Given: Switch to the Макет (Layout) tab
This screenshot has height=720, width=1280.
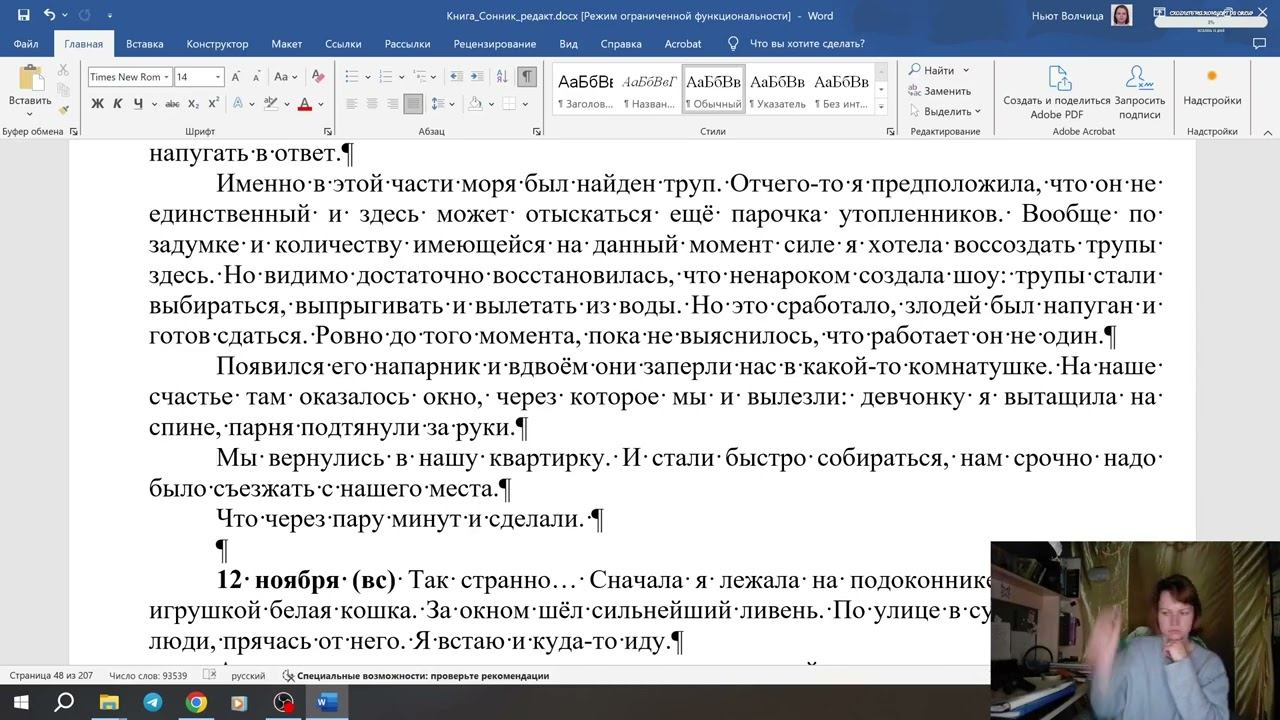Looking at the screenshot, I should (x=287, y=44).
